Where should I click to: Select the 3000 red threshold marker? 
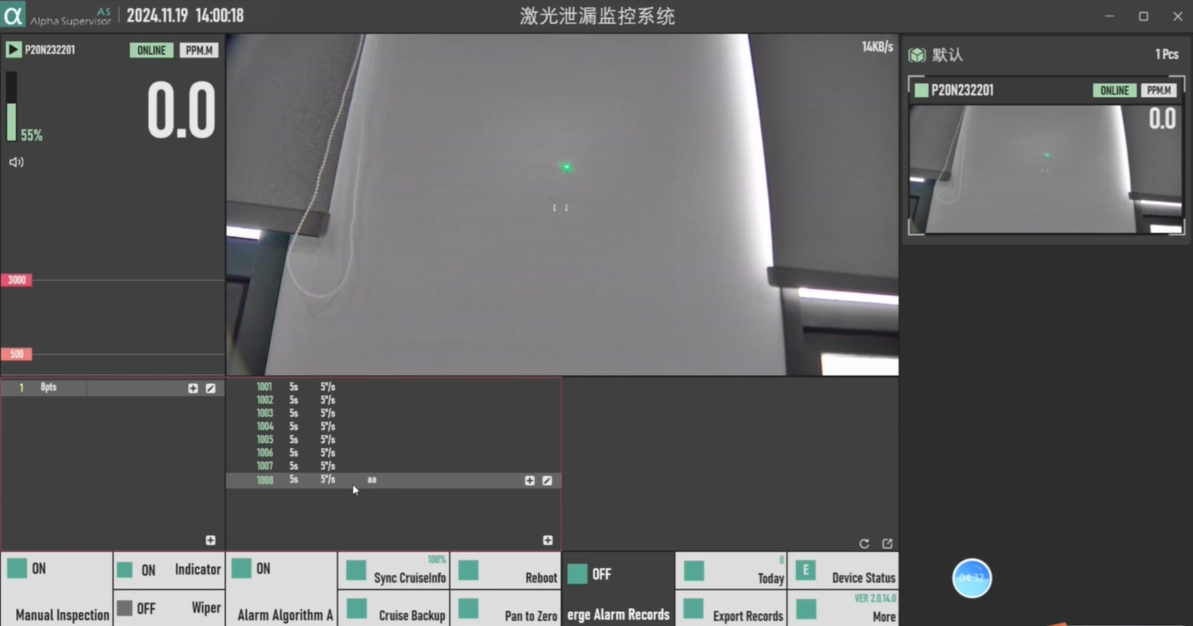point(16,280)
